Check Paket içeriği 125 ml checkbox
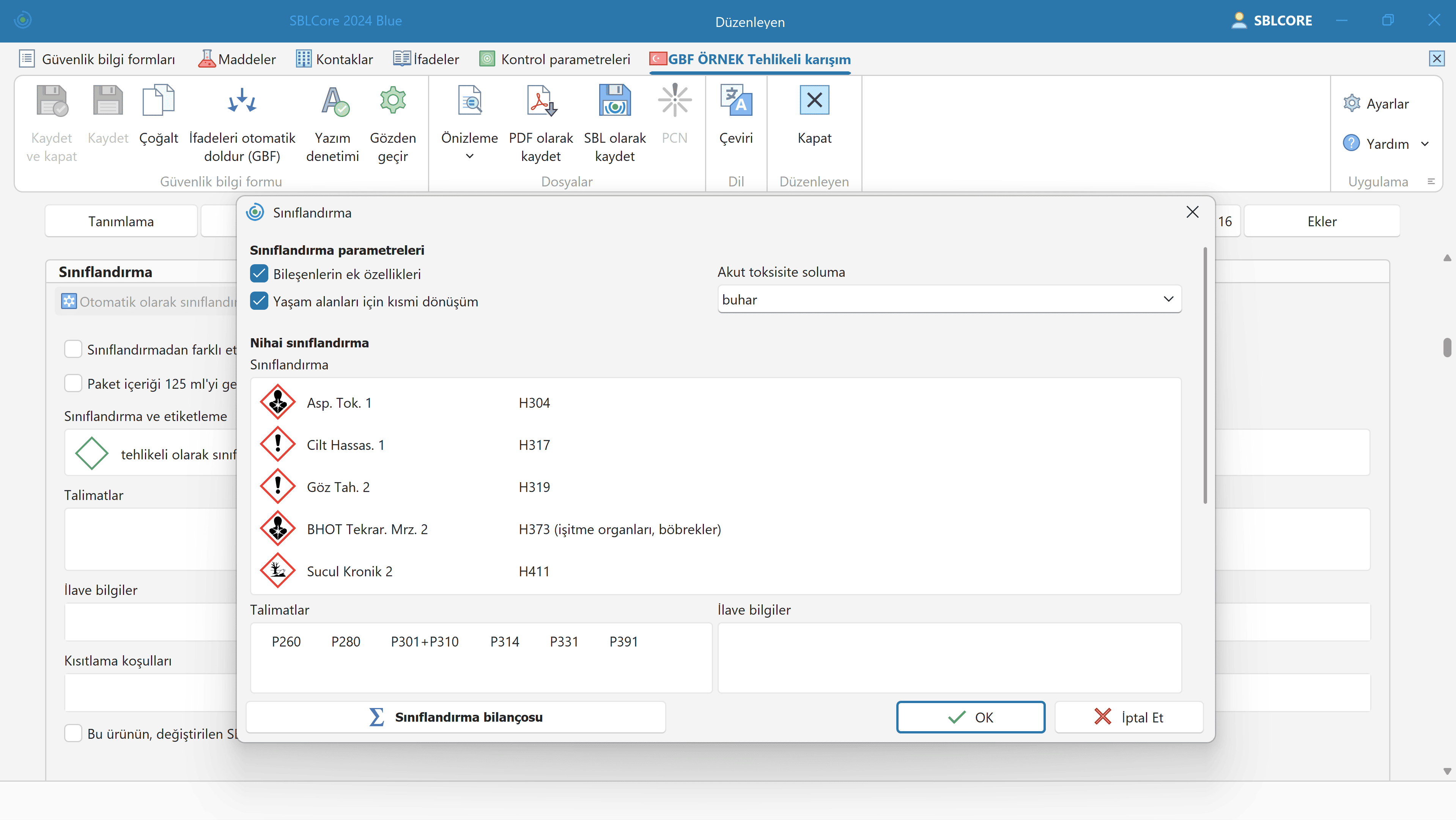1456x820 pixels. 74,383
